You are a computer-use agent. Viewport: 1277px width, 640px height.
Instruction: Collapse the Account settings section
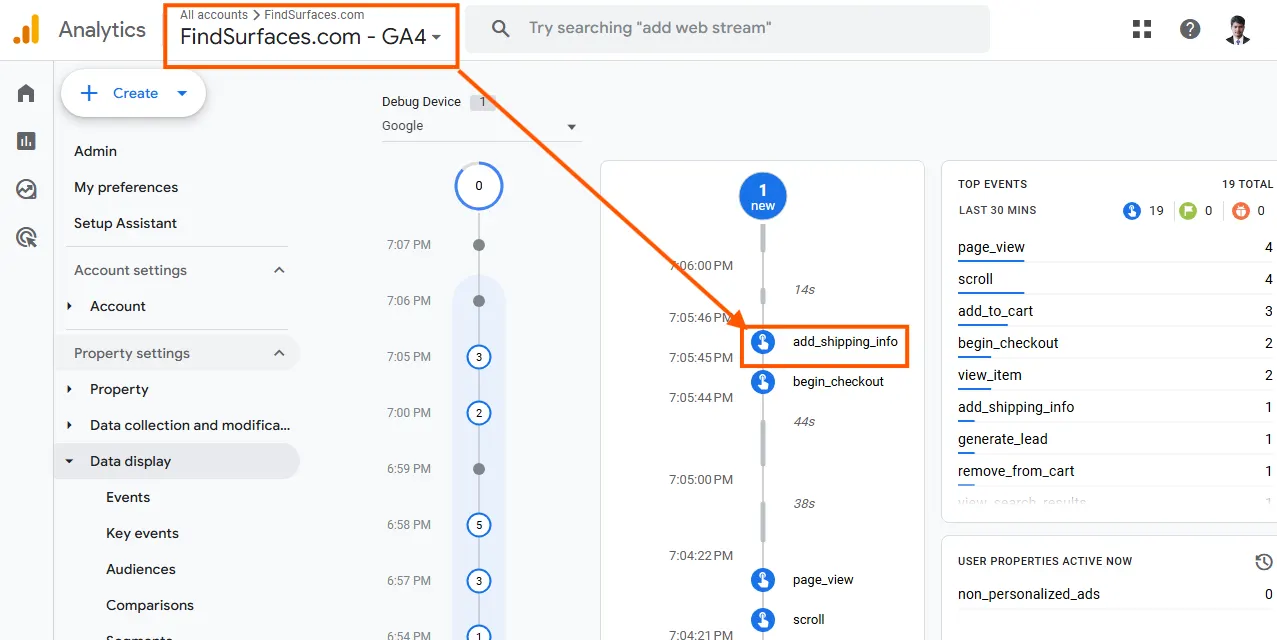tap(279, 270)
